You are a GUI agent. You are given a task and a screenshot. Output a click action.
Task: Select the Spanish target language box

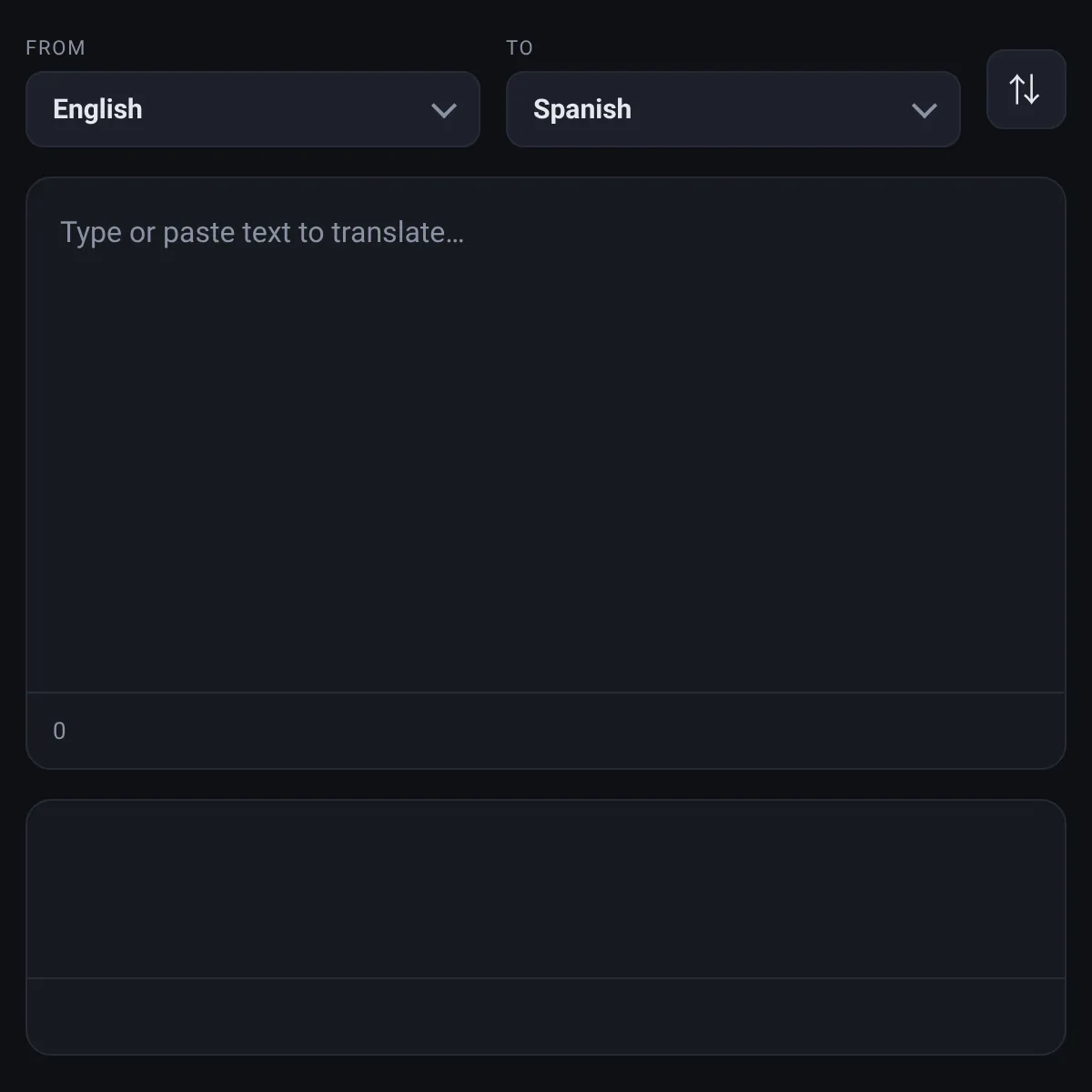tap(733, 109)
